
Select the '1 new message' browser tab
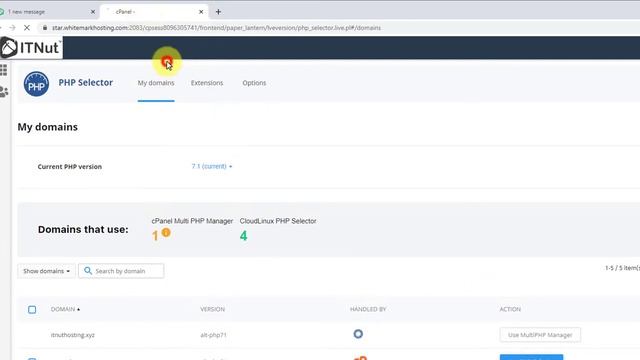tap(48, 12)
